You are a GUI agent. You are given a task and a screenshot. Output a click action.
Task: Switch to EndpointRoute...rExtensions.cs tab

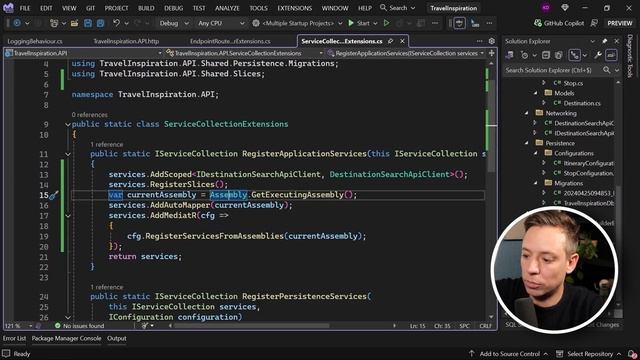(x=230, y=41)
